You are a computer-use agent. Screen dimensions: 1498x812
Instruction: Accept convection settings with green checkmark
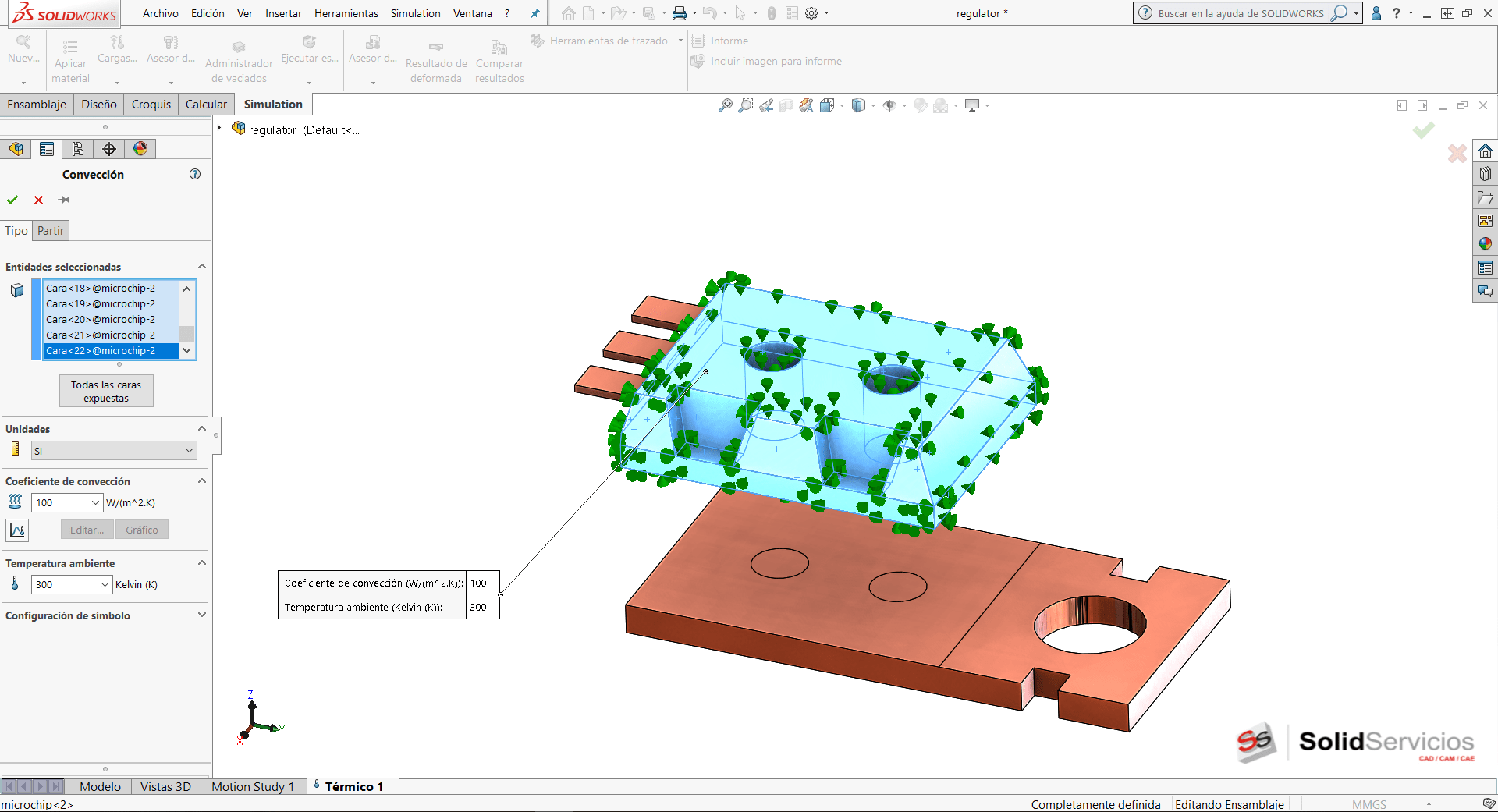(12, 200)
